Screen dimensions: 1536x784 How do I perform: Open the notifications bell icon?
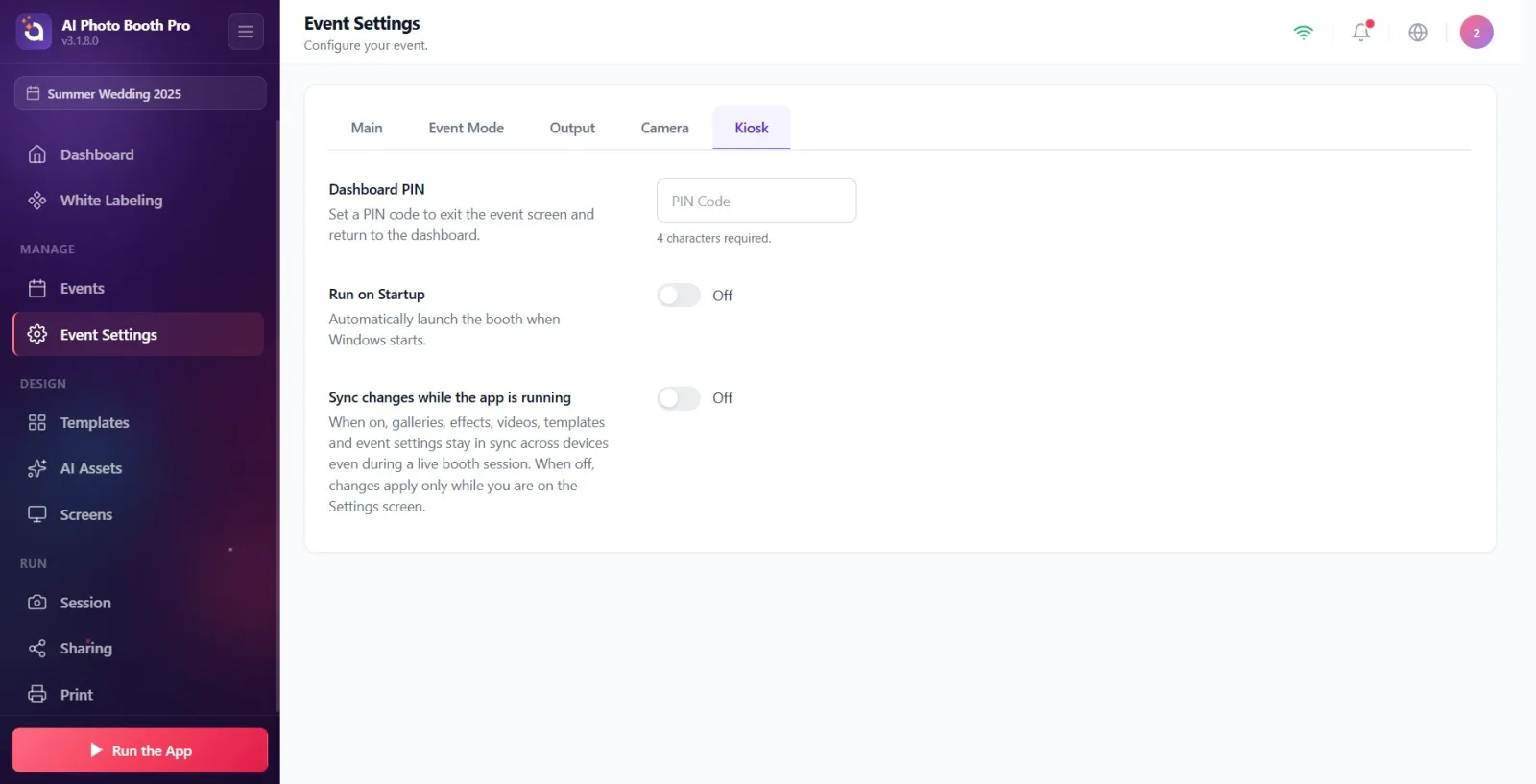(x=1361, y=32)
